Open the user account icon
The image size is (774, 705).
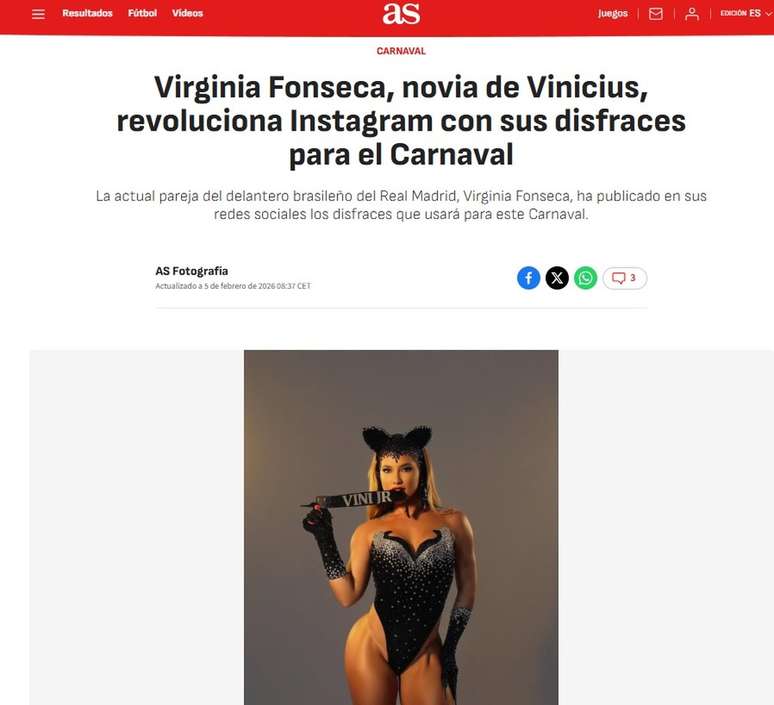coord(692,14)
